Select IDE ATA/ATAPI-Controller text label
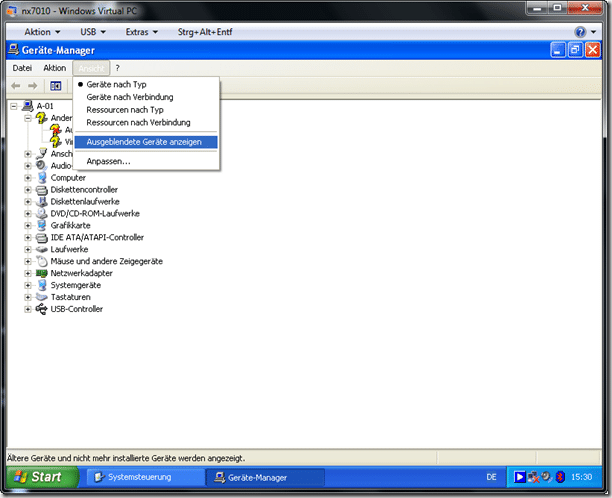Viewport: 612px width, 498px height. 97,237
